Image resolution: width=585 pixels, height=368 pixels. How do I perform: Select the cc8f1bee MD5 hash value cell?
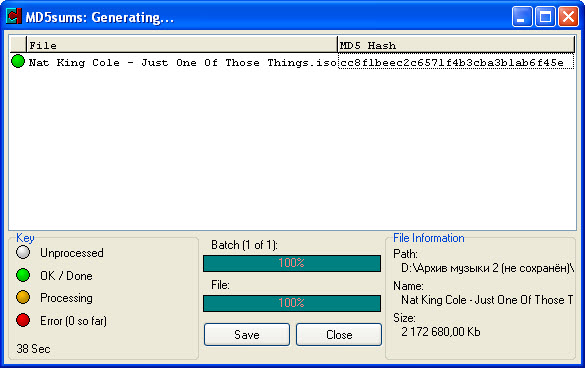pos(456,62)
